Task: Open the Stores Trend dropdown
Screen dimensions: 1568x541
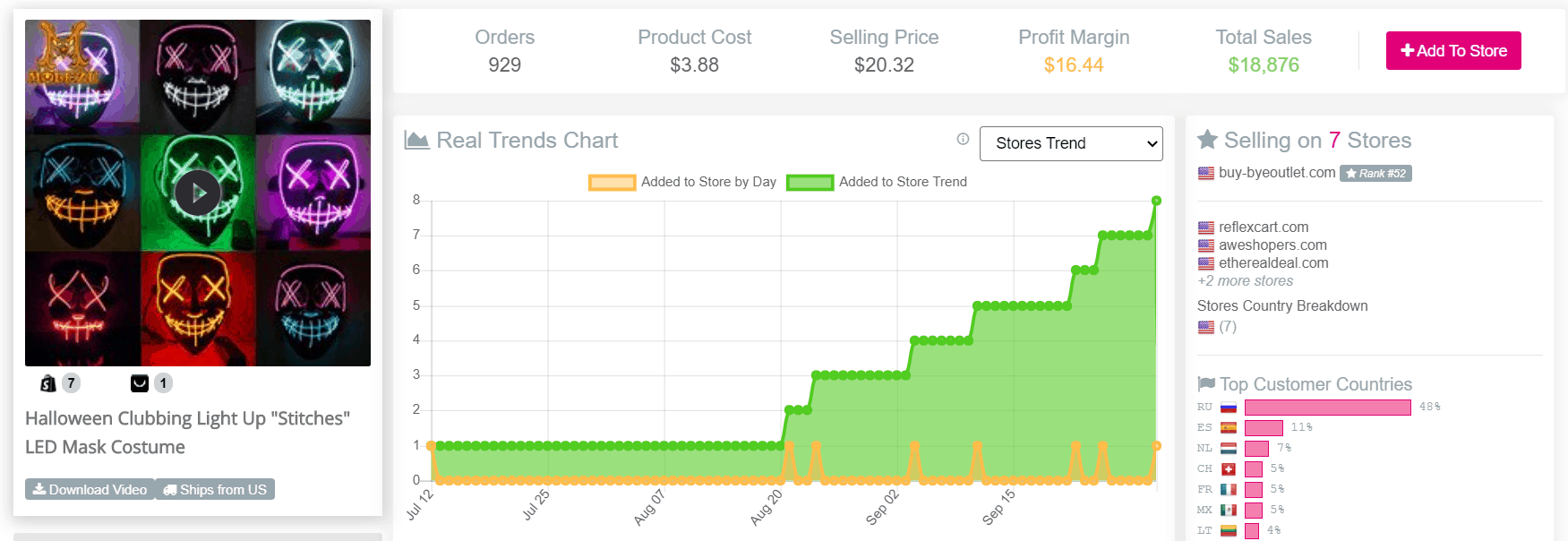Action: (x=1071, y=143)
